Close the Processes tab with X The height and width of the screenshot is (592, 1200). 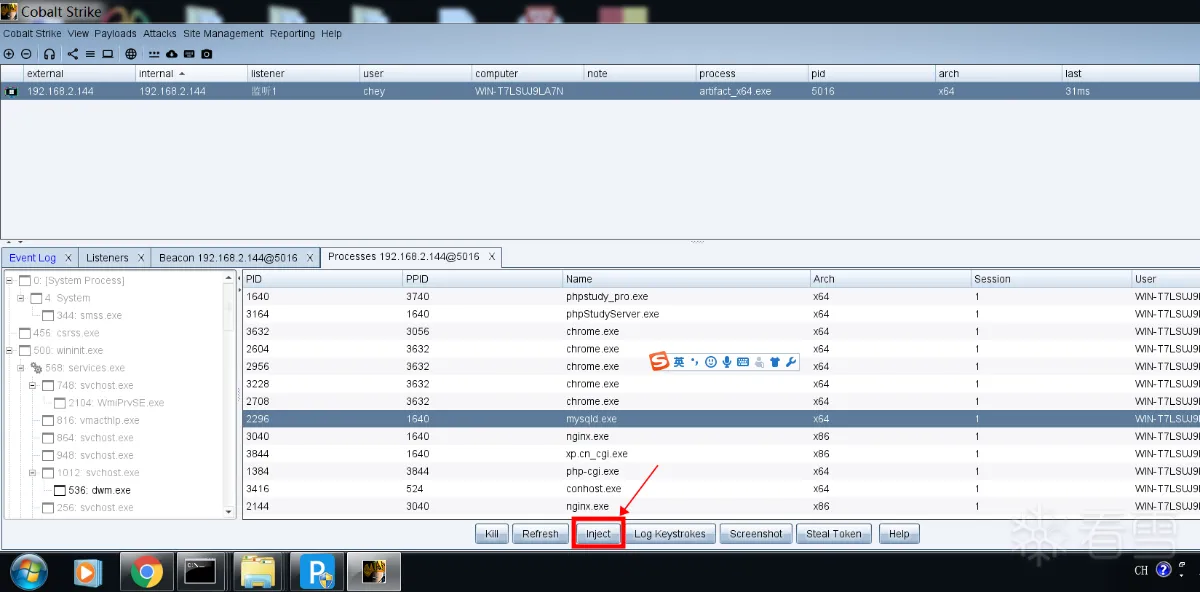[492, 257]
